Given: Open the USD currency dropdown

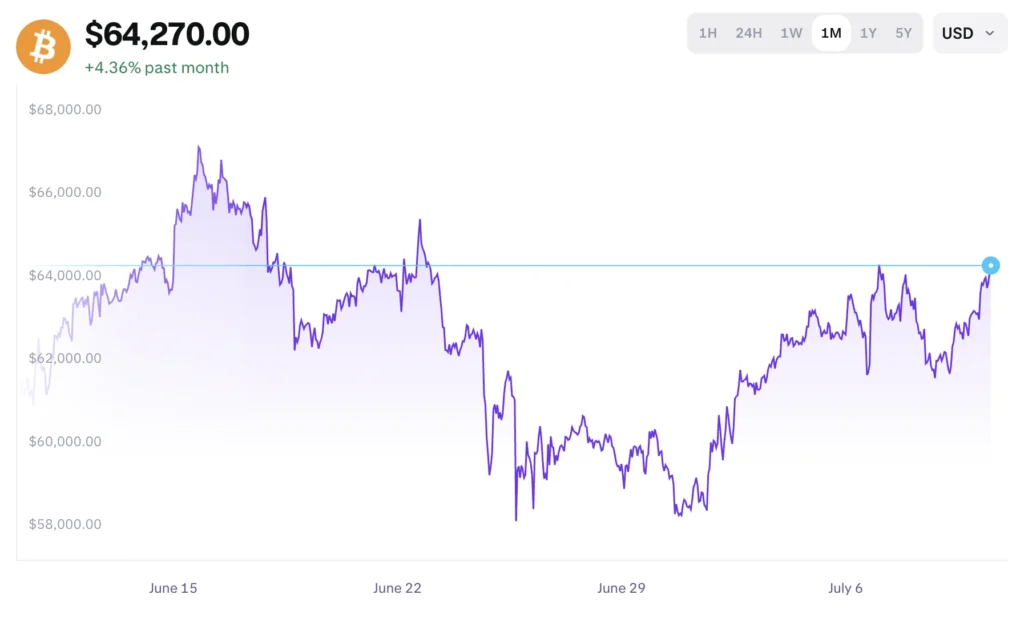Looking at the screenshot, I should pos(970,33).
